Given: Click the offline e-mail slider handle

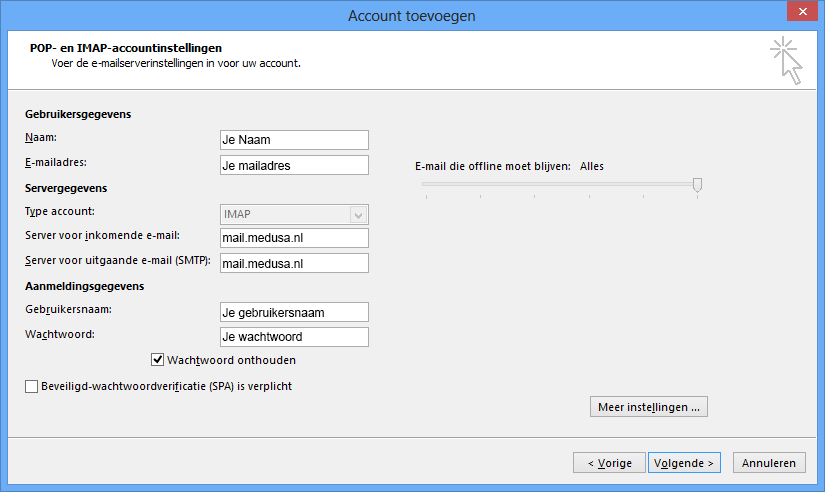Looking at the screenshot, I should (697, 185).
